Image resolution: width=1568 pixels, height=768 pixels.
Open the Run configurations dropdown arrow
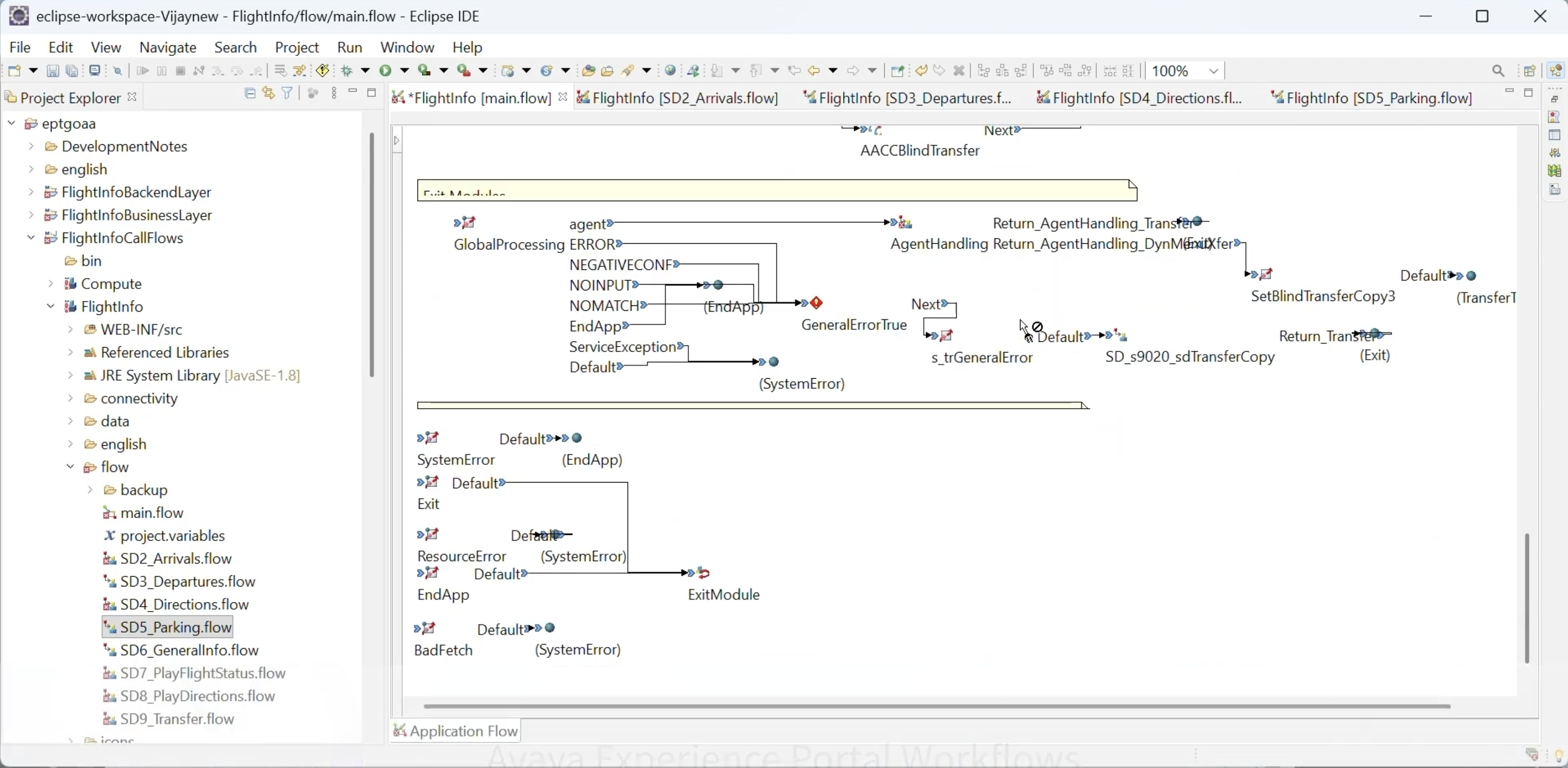click(x=404, y=71)
